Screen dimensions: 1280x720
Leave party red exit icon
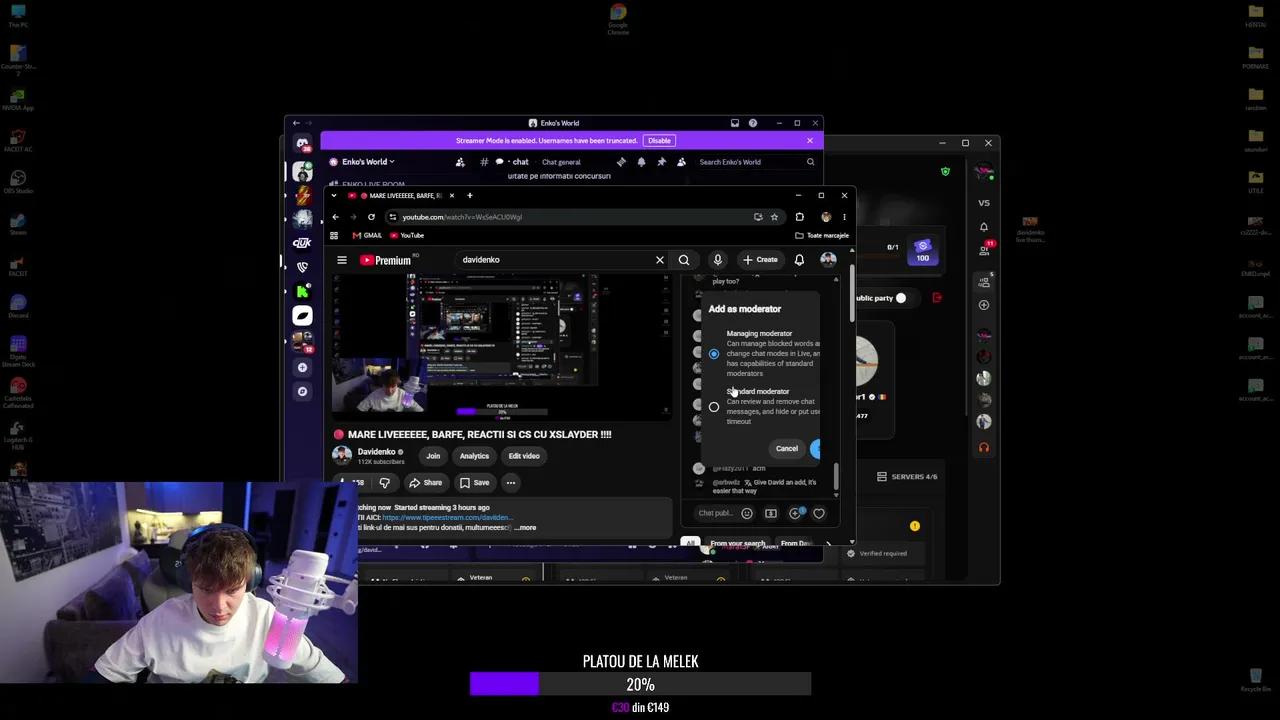[937, 298]
